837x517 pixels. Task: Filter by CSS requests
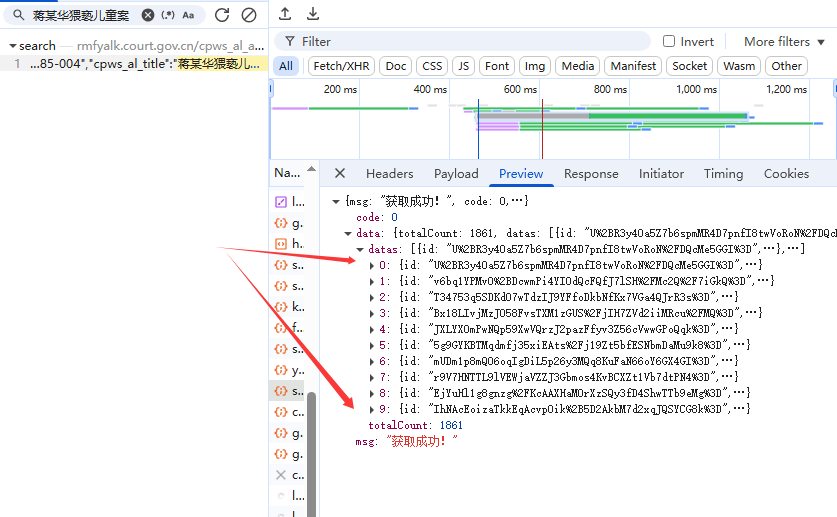click(432, 66)
